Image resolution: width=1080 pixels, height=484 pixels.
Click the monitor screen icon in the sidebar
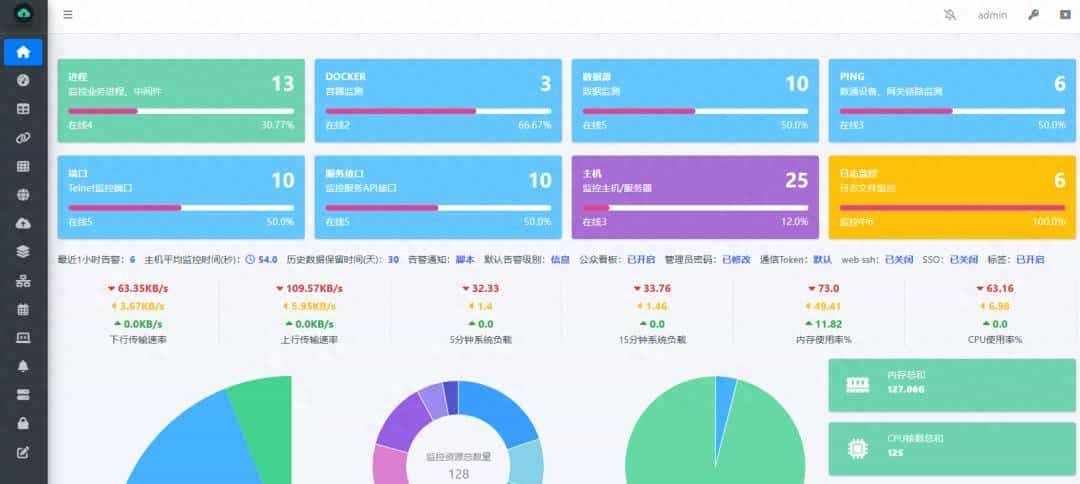[x=23, y=337]
